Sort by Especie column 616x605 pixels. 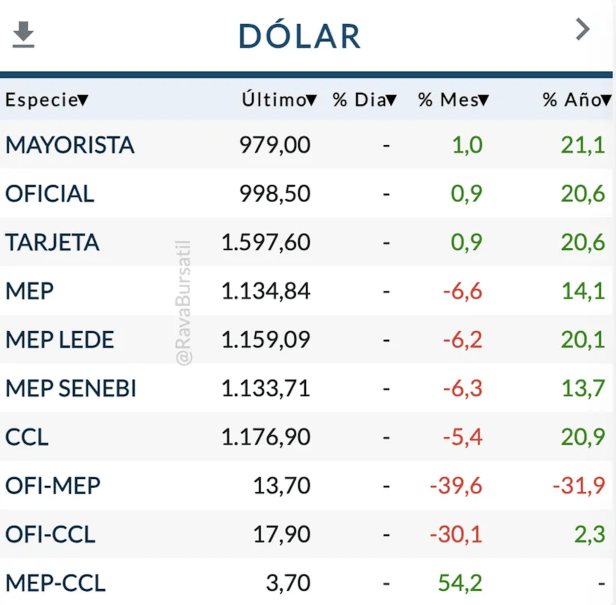(46, 100)
